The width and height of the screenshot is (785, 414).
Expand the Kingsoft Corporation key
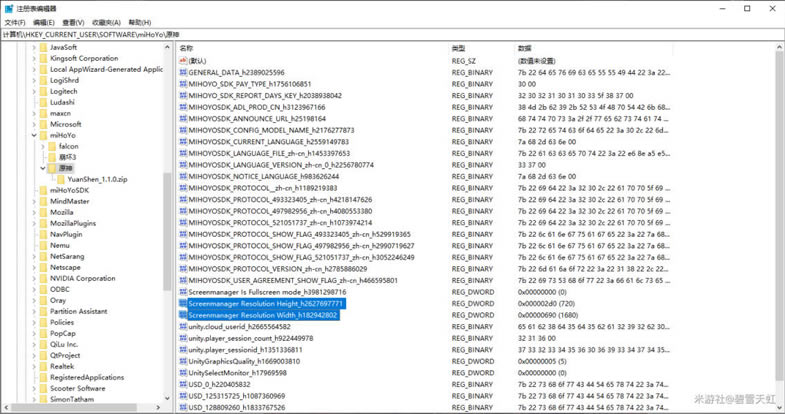pyautogui.click(x=34, y=58)
